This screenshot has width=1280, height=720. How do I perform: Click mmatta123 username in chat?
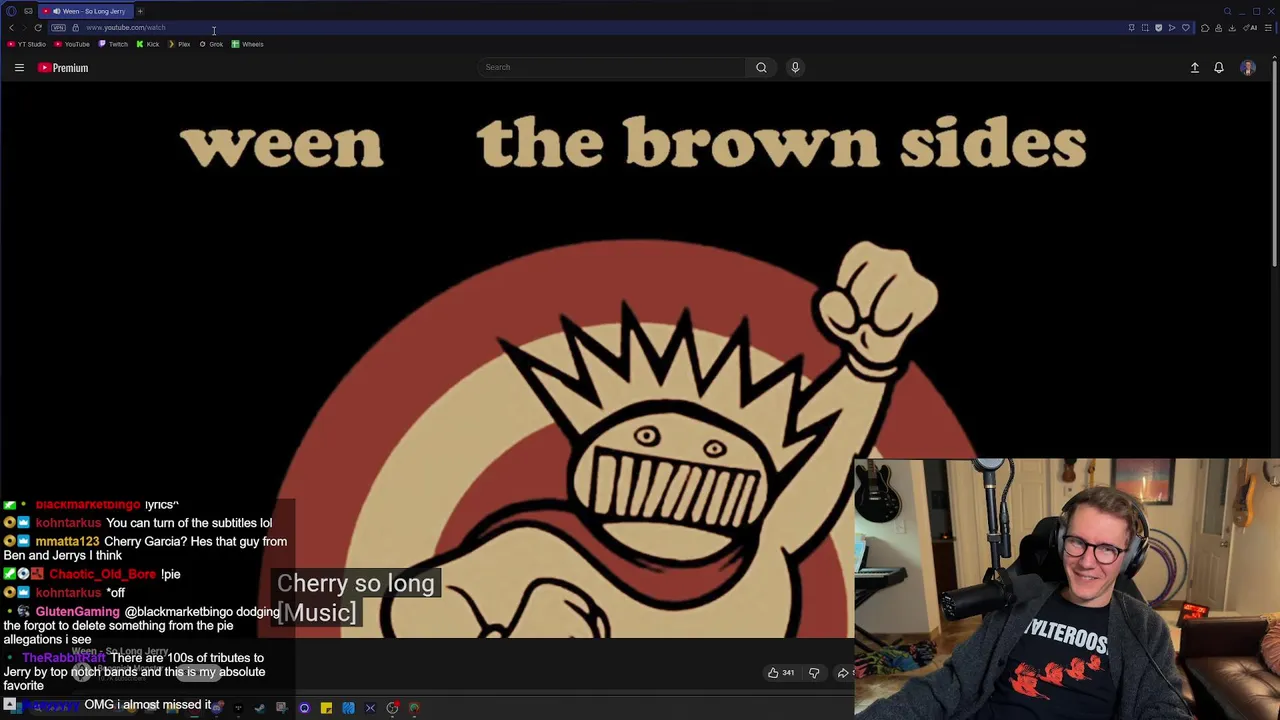(67, 542)
